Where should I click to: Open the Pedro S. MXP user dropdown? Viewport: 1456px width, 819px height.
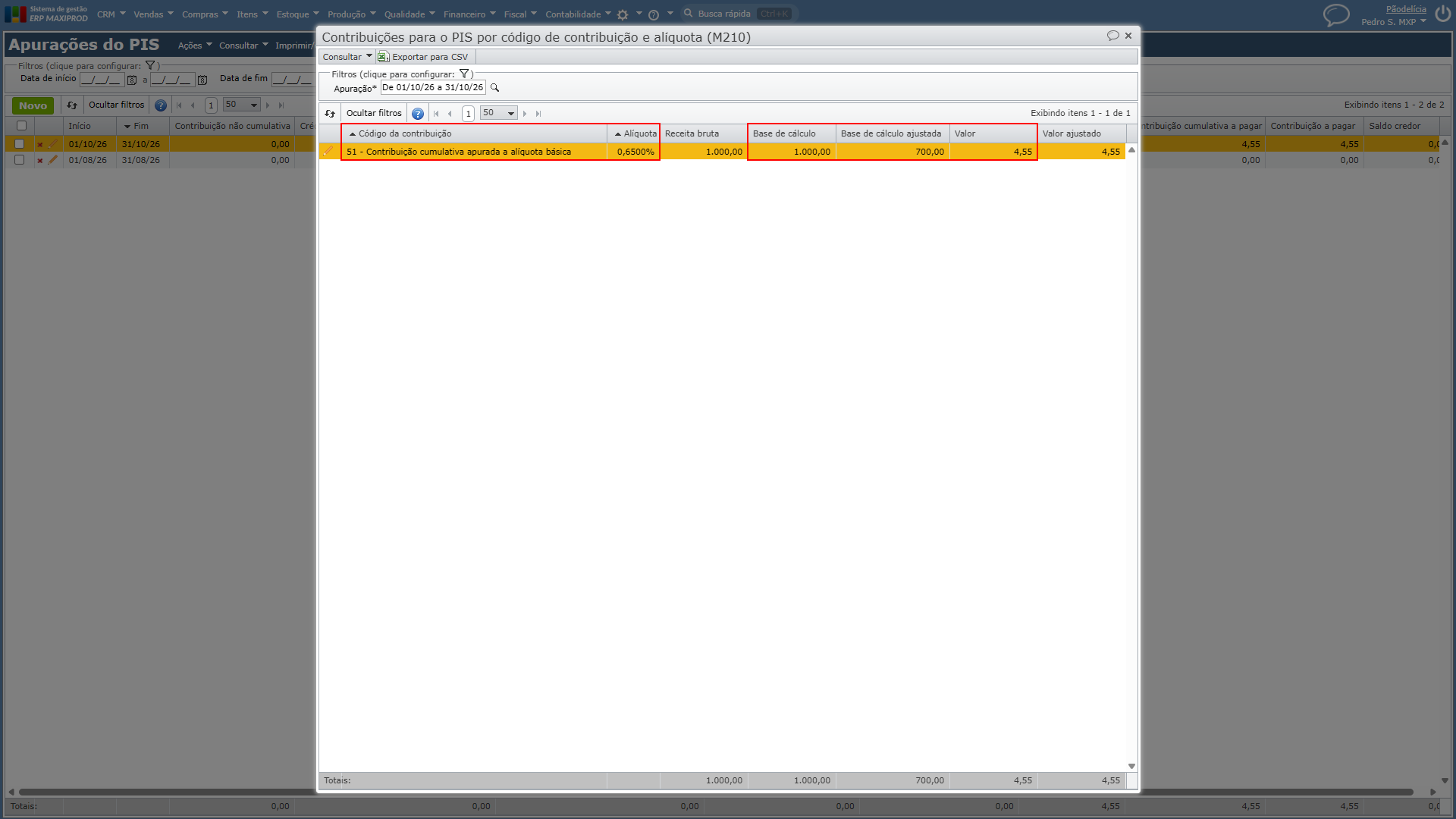coord(1393,22)
